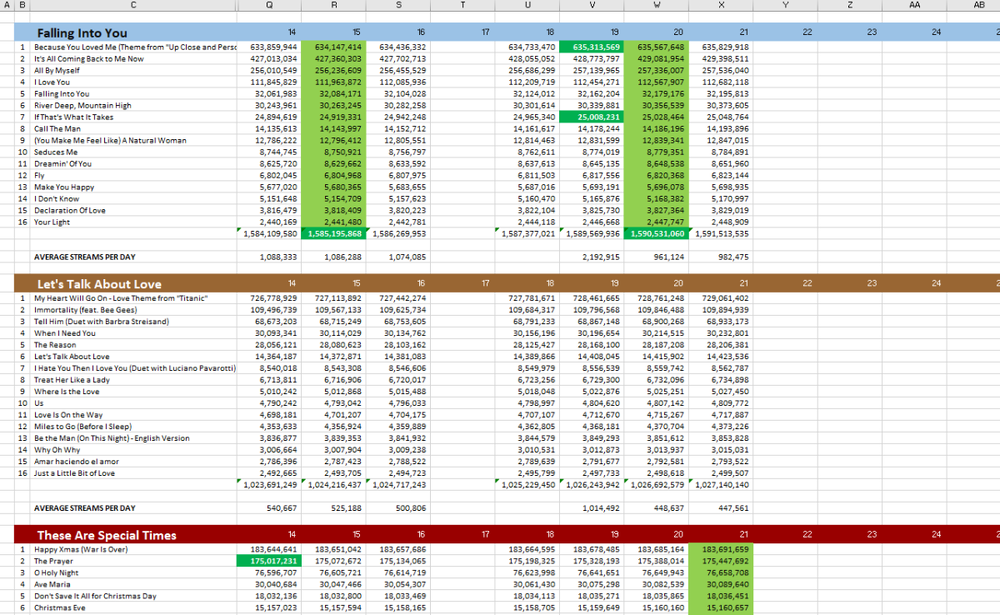This screenshot has width=1000, height=615.
Task: Click the average value 1,014,492
Action: 592,508
